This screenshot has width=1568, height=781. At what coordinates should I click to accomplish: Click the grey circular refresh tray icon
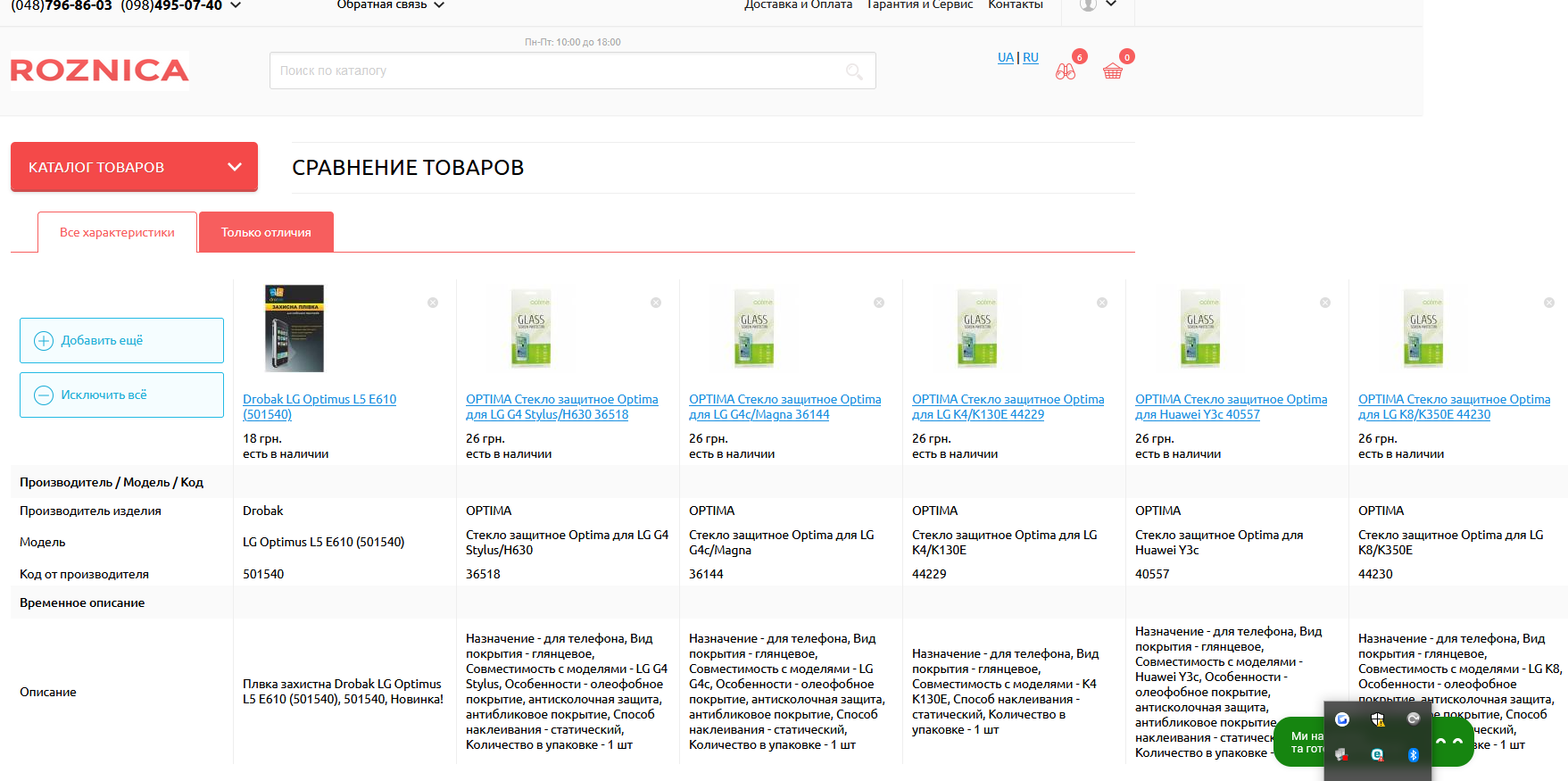click(1414, 719)
